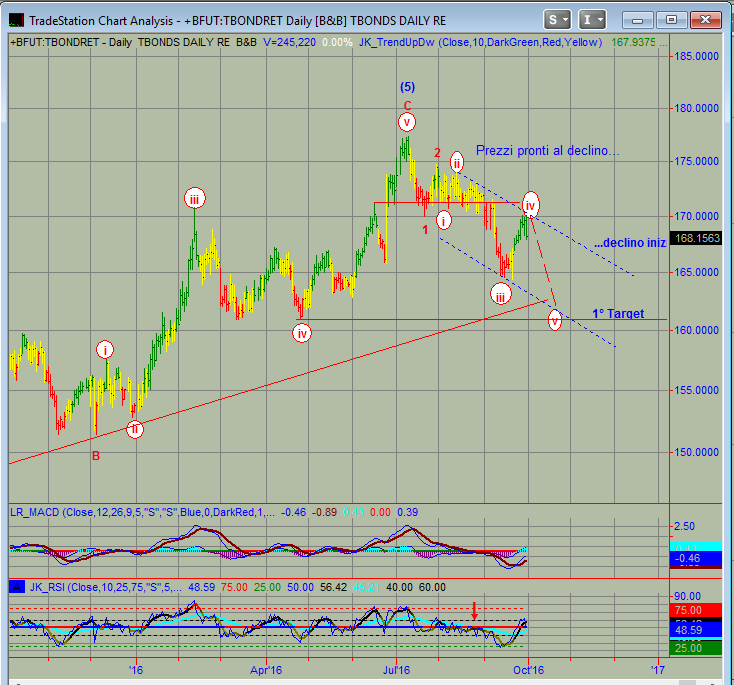Minimize the Chart Analysis window

pos(637,20)
